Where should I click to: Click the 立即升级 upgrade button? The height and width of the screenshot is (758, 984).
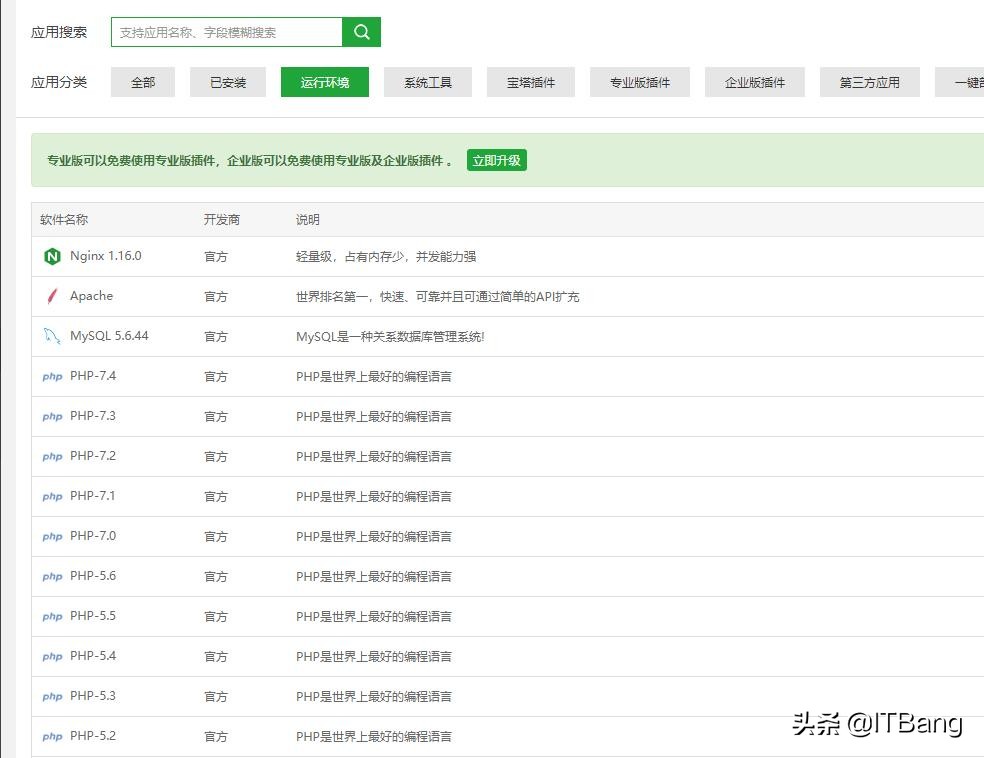pos(497,159)
